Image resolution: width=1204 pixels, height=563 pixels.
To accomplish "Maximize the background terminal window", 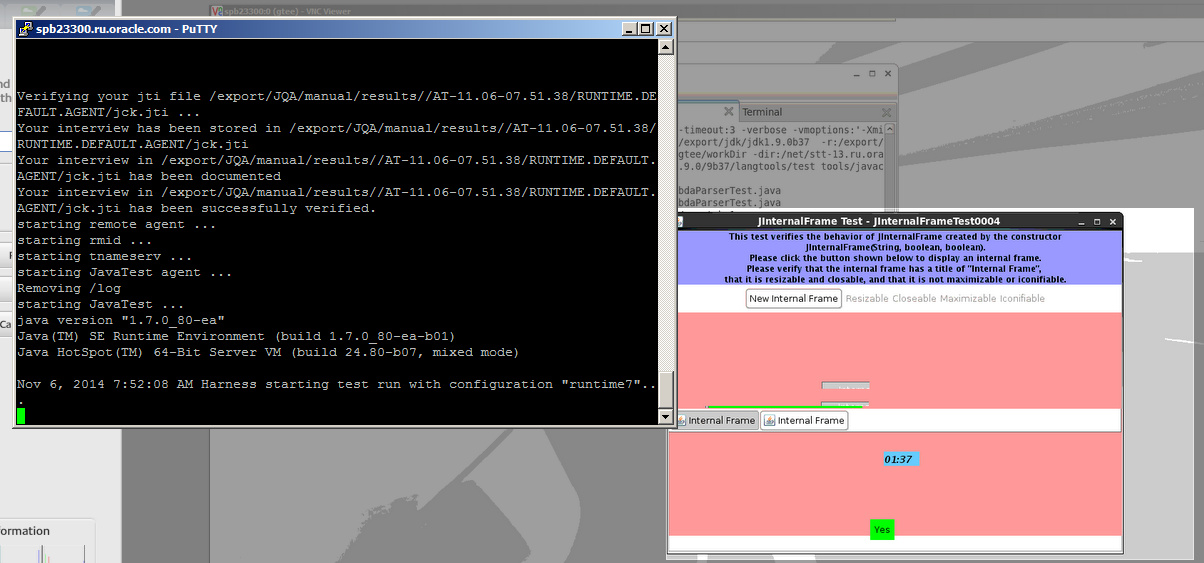I will pyautogui.click(x=871, y=74).
